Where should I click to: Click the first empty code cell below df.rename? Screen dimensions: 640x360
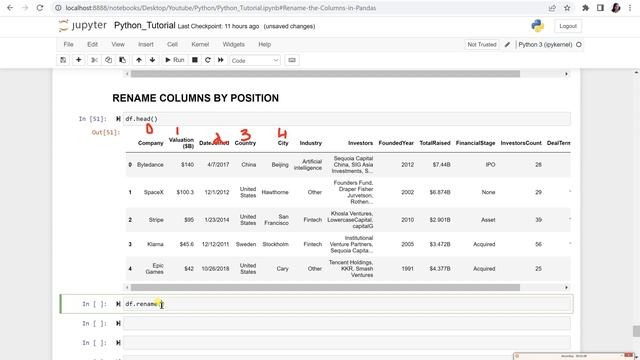point(347,323)
